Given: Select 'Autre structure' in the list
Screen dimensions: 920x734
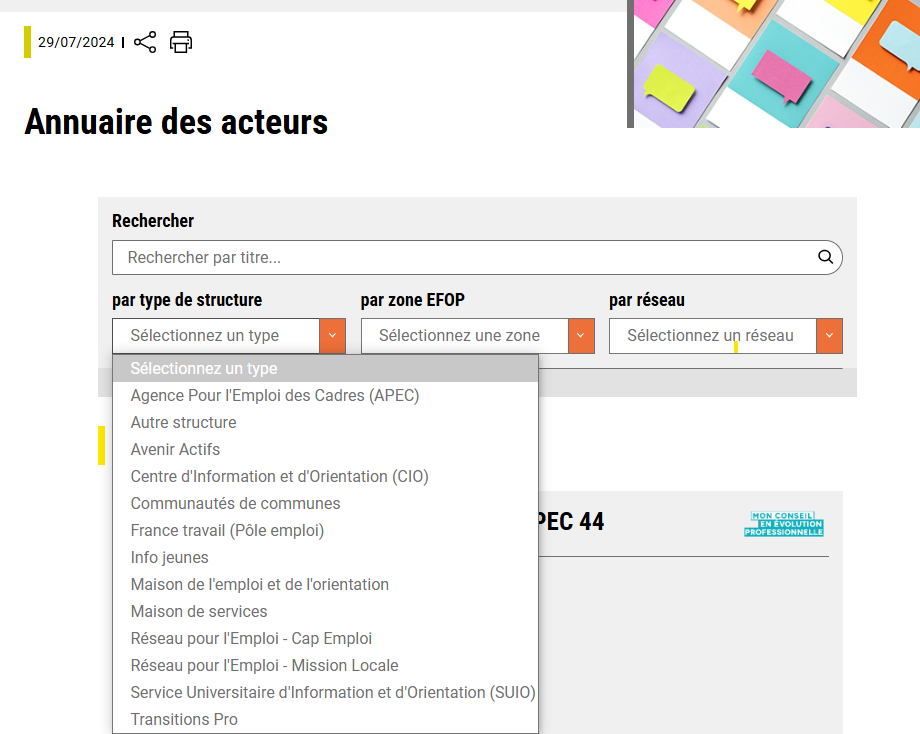Looking at the screenshot, I should click(325, 422).
